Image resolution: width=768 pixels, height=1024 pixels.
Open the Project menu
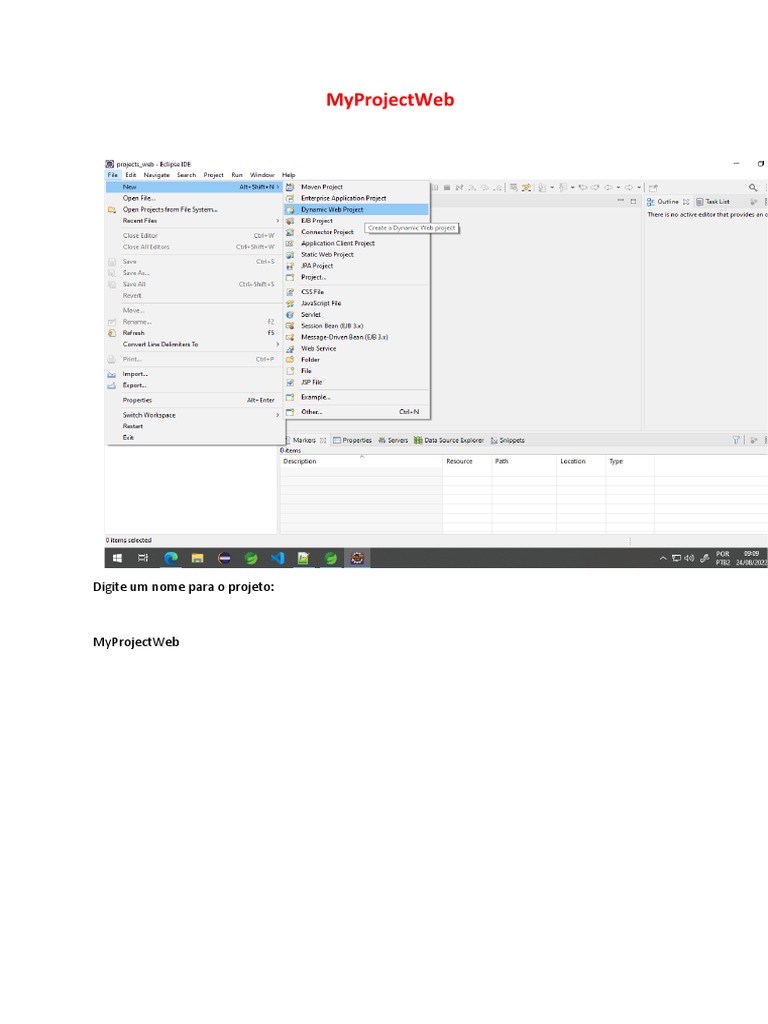[x=214, y=175]
